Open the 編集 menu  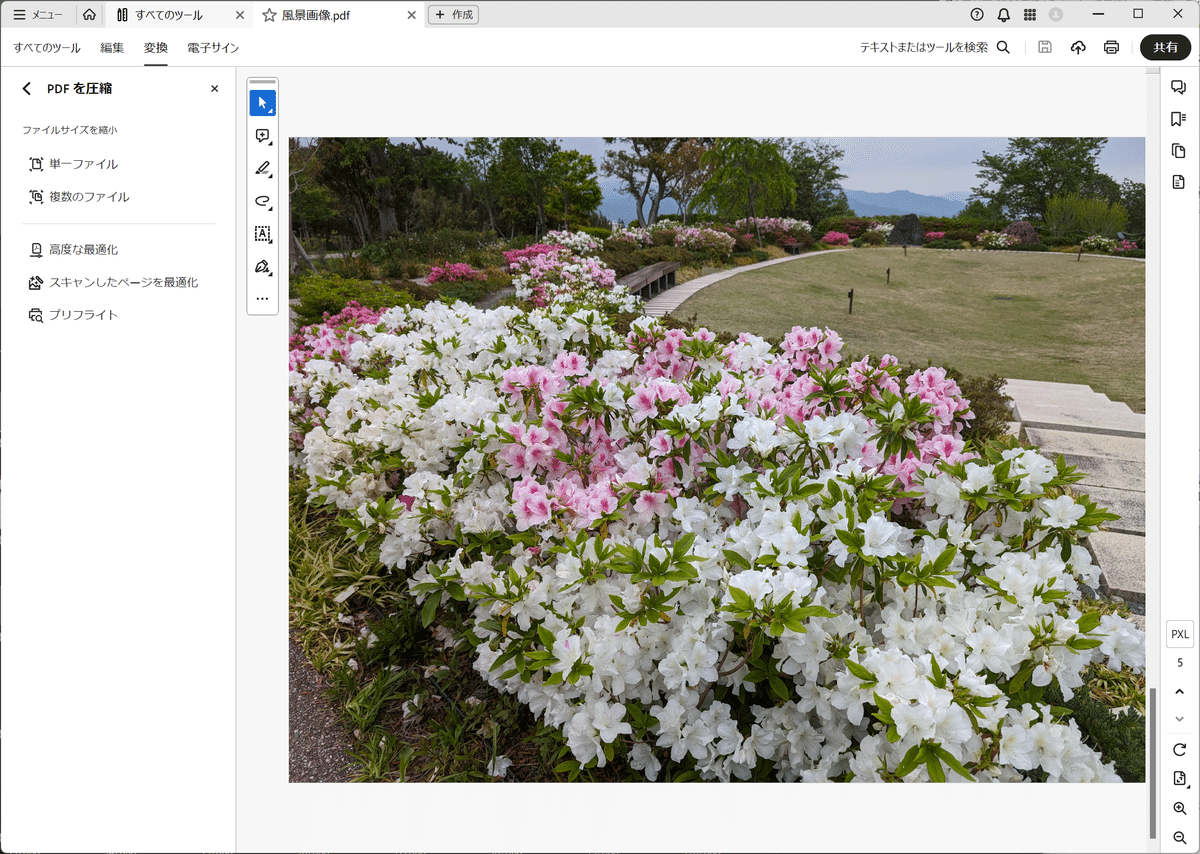coord(112,48)
